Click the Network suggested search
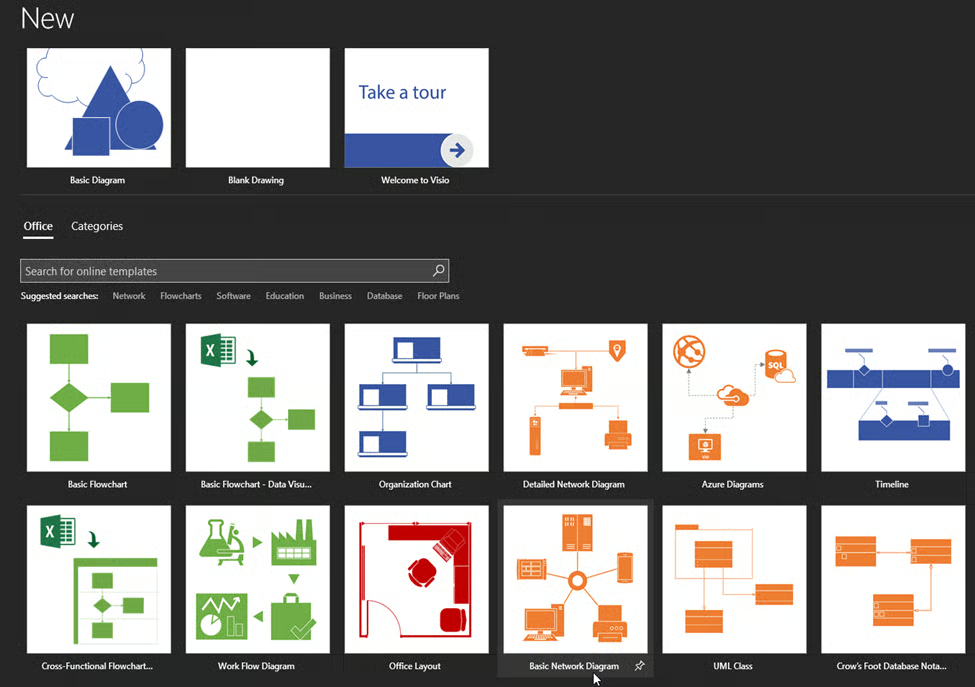 (129, 296)
